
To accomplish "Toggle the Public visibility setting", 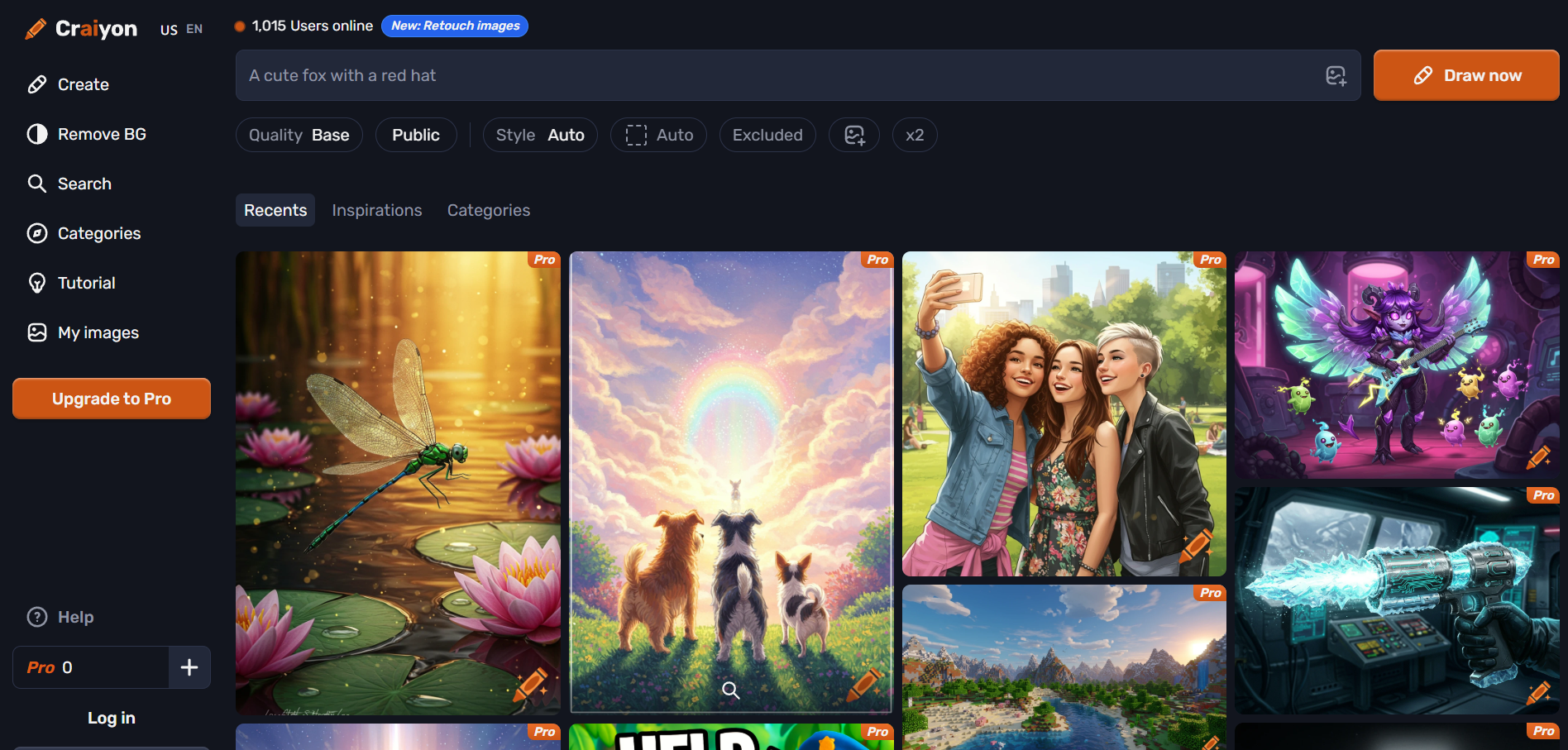I will 415,135.
